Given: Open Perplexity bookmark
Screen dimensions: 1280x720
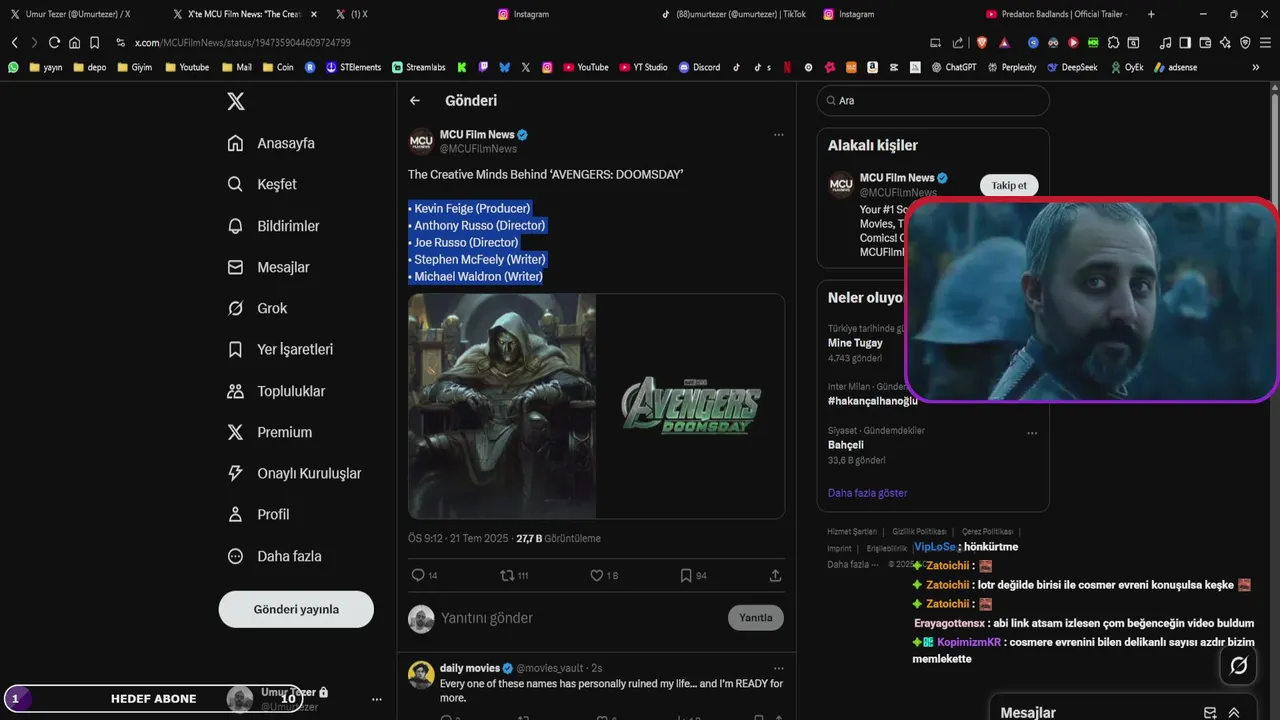Looking at the screenshot, I should click(x=1012, y=67).
